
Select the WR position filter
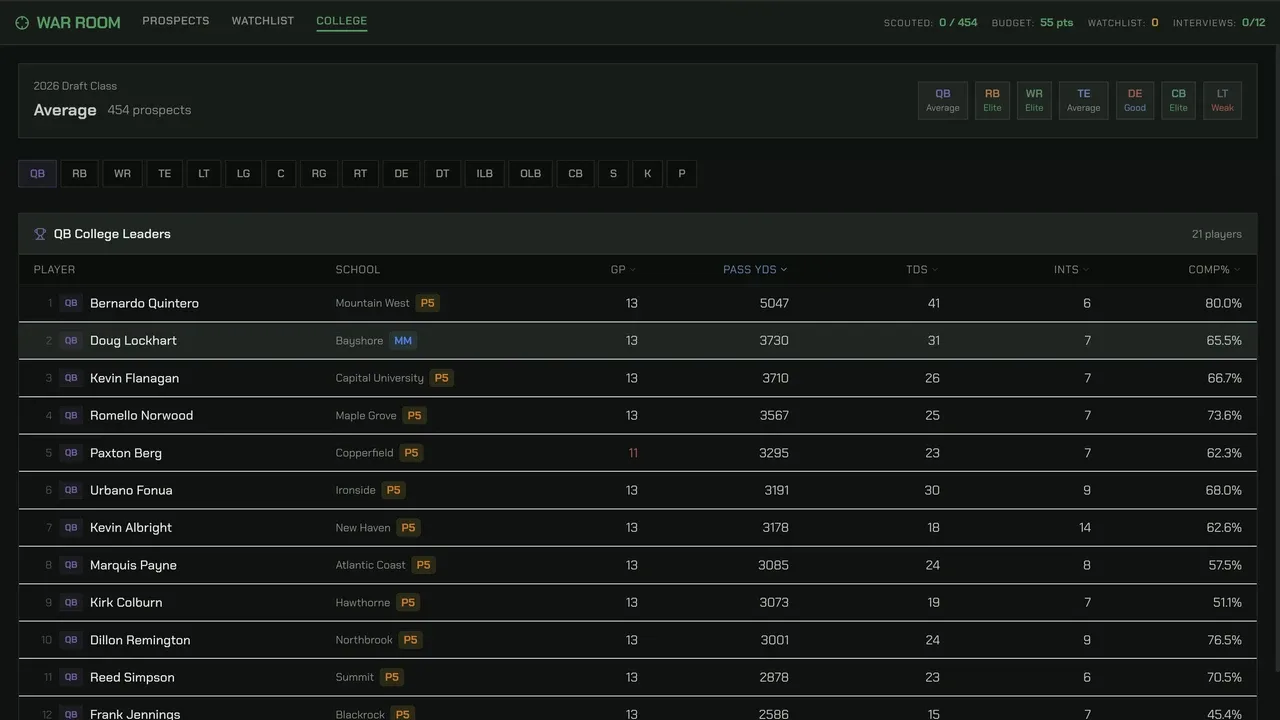[122, 174]
